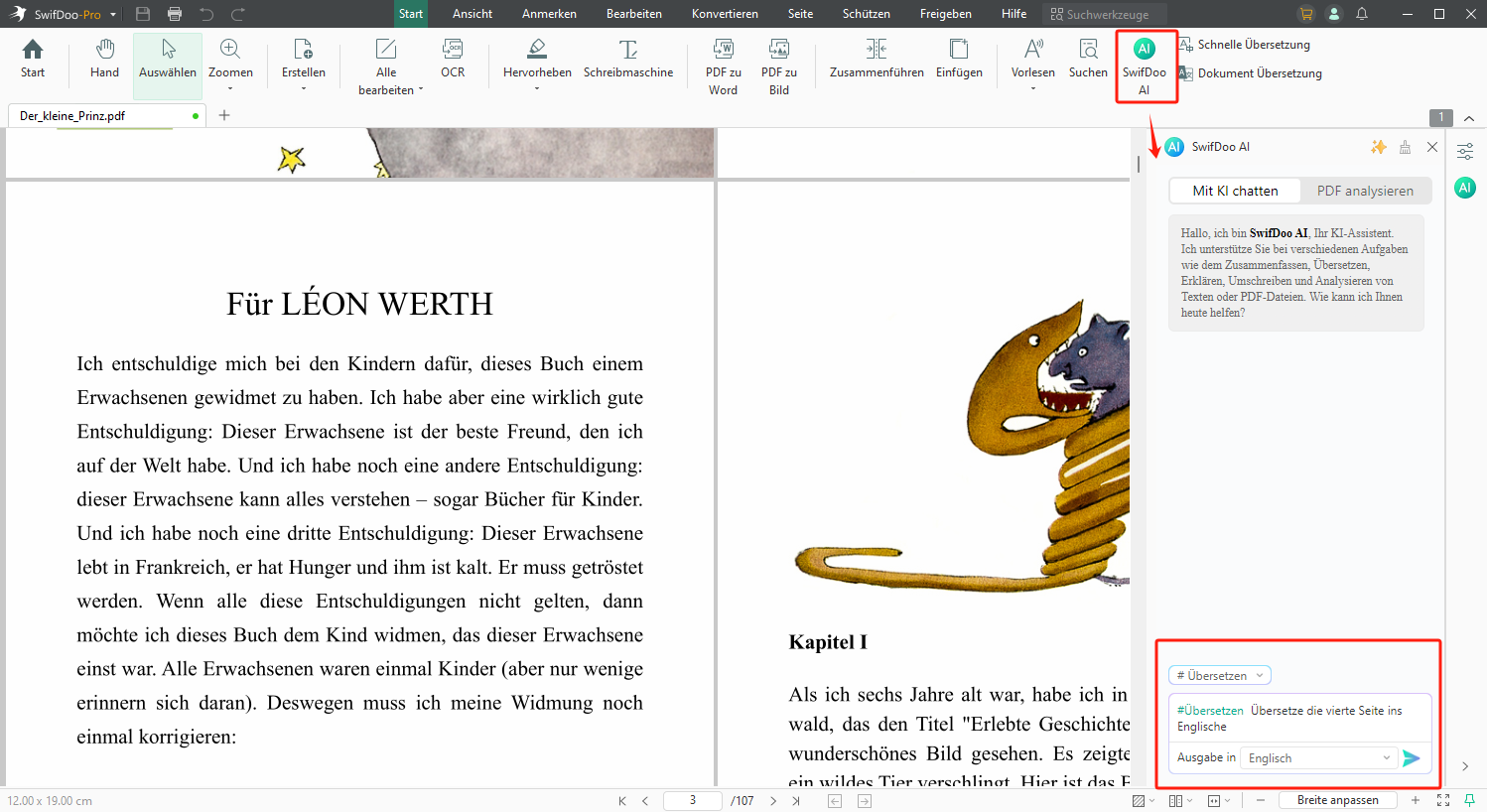Expand the # Übersetzen prompt dropdown
This screenshot has width=1487, height=812.
(1220, 675)
